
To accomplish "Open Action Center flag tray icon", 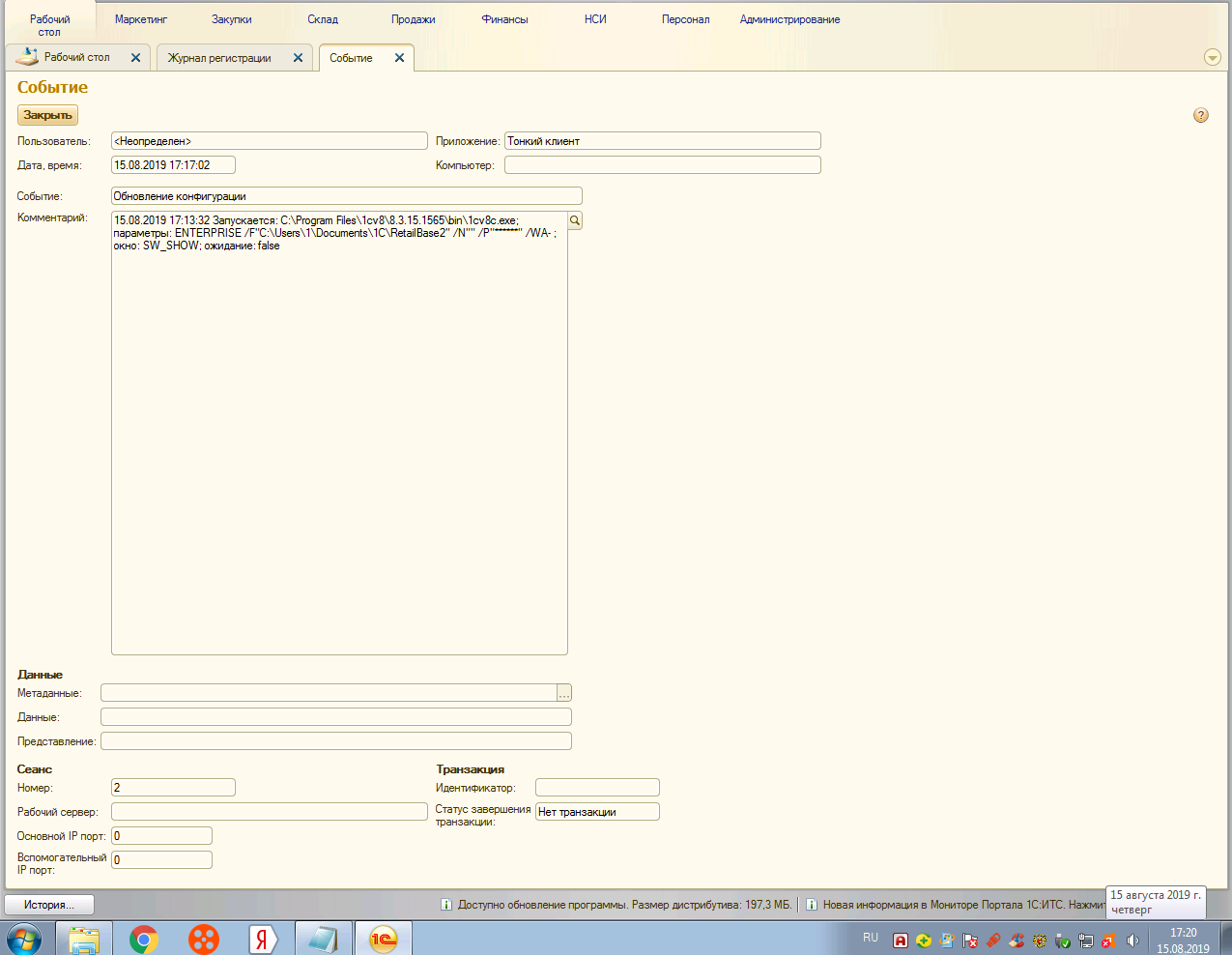I will click(x=970, y=941).
